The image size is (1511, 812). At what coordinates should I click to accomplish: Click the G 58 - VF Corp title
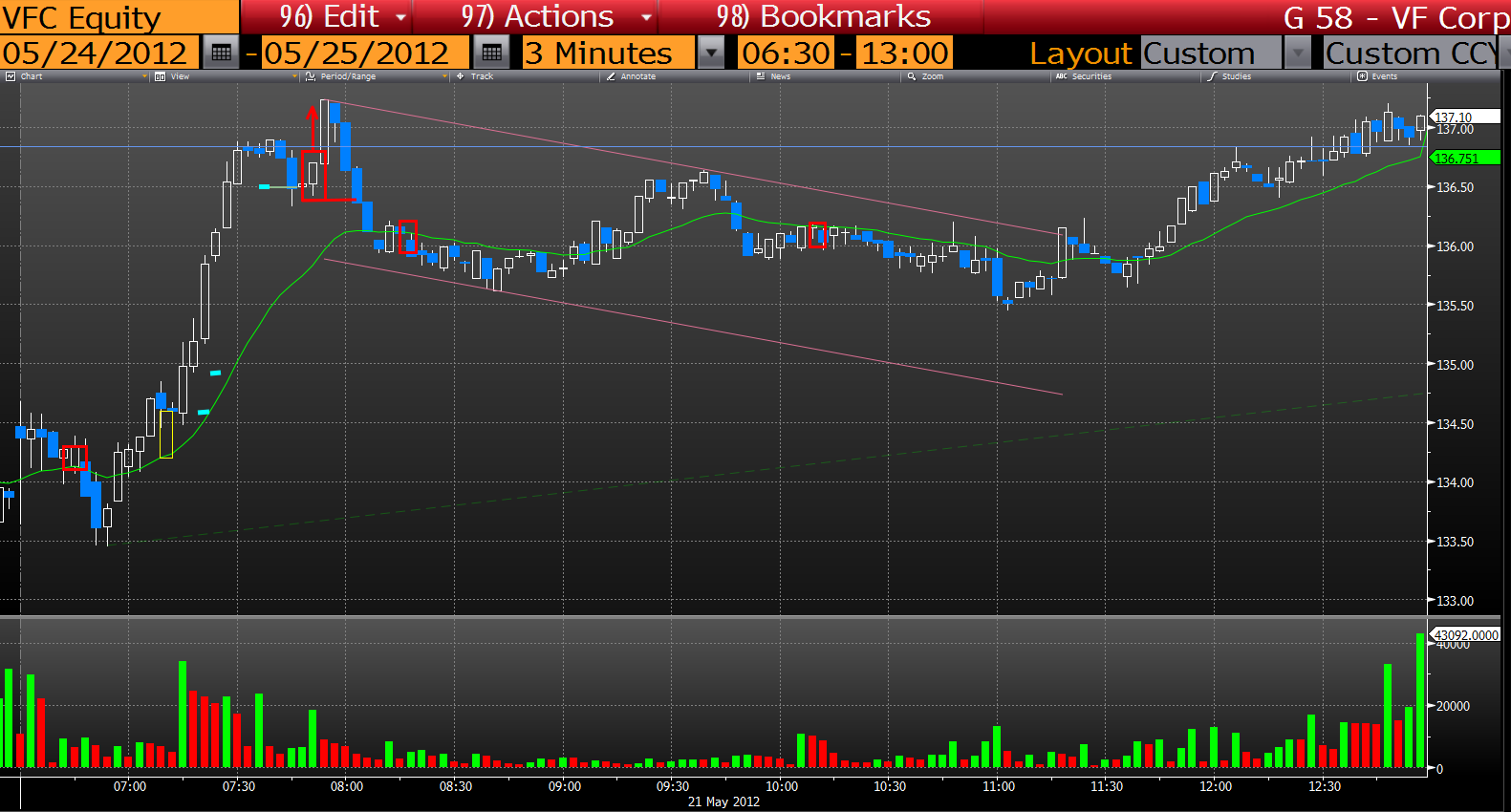point(1396,17)
